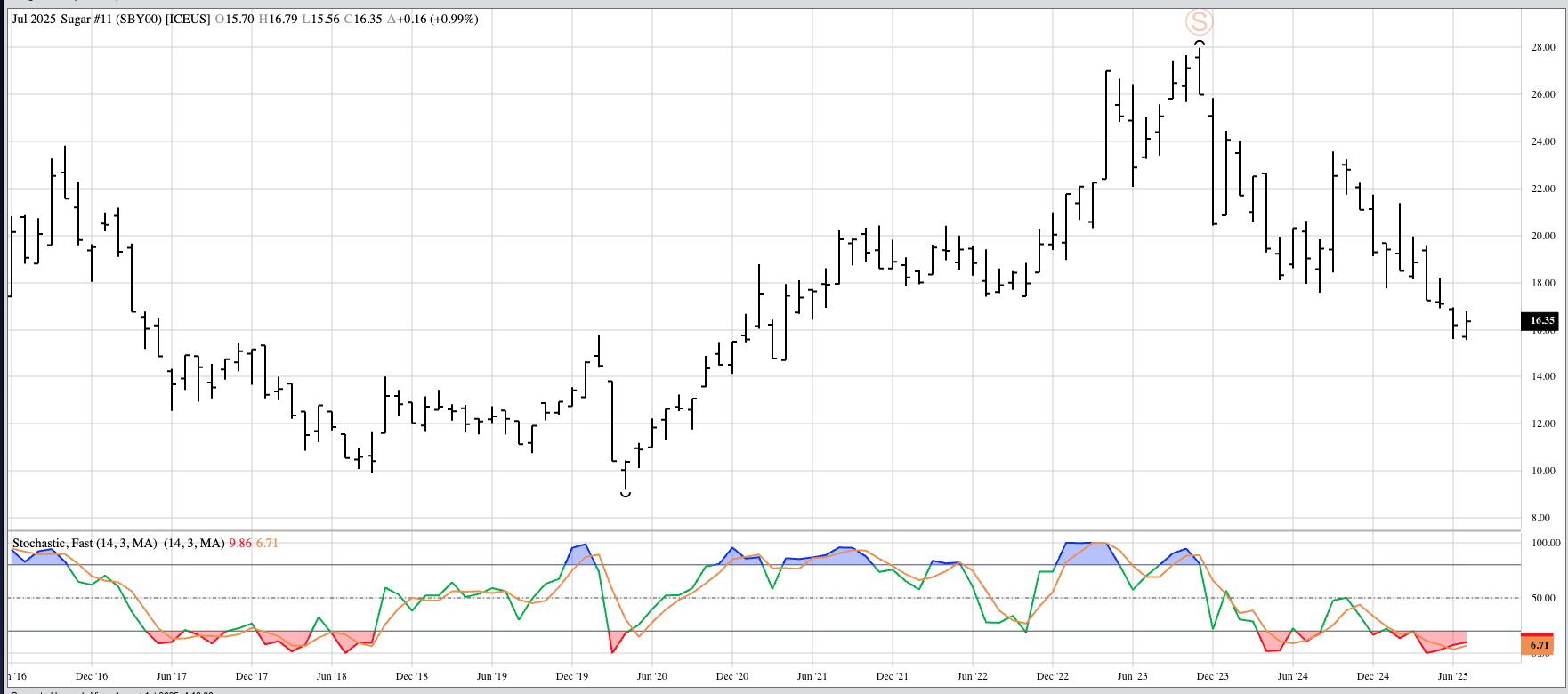Screen dimensions: 1568x694
Task: Click the Jun '22 date axis label
Action: coord(972,676)
